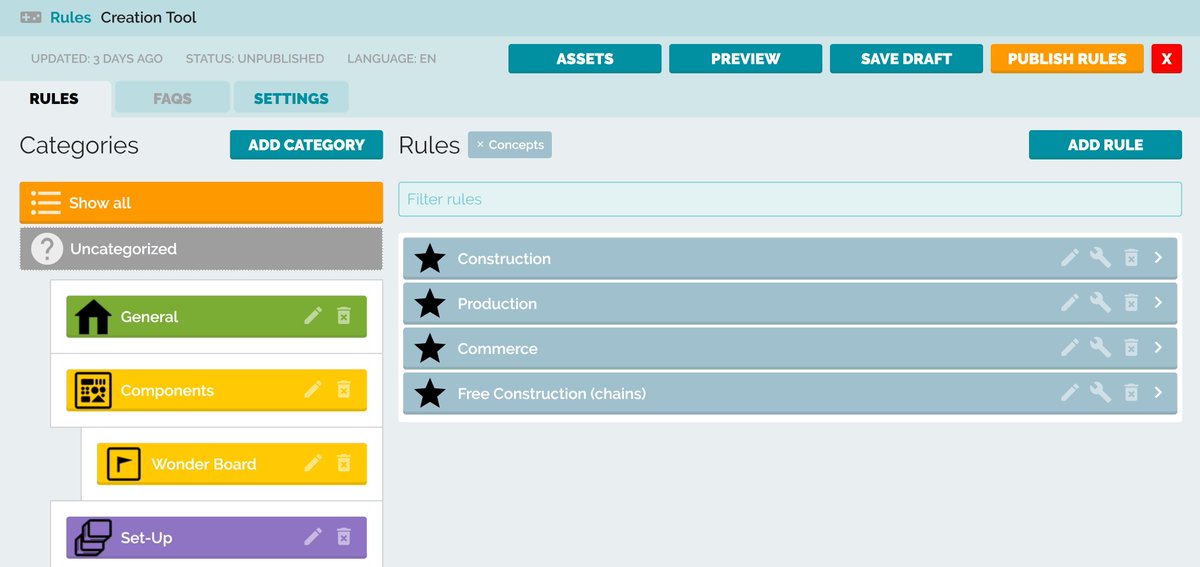Edit the Set-Up category pencil icon
This screenshot has width=1200, height=567.
(x=313, y=537)
